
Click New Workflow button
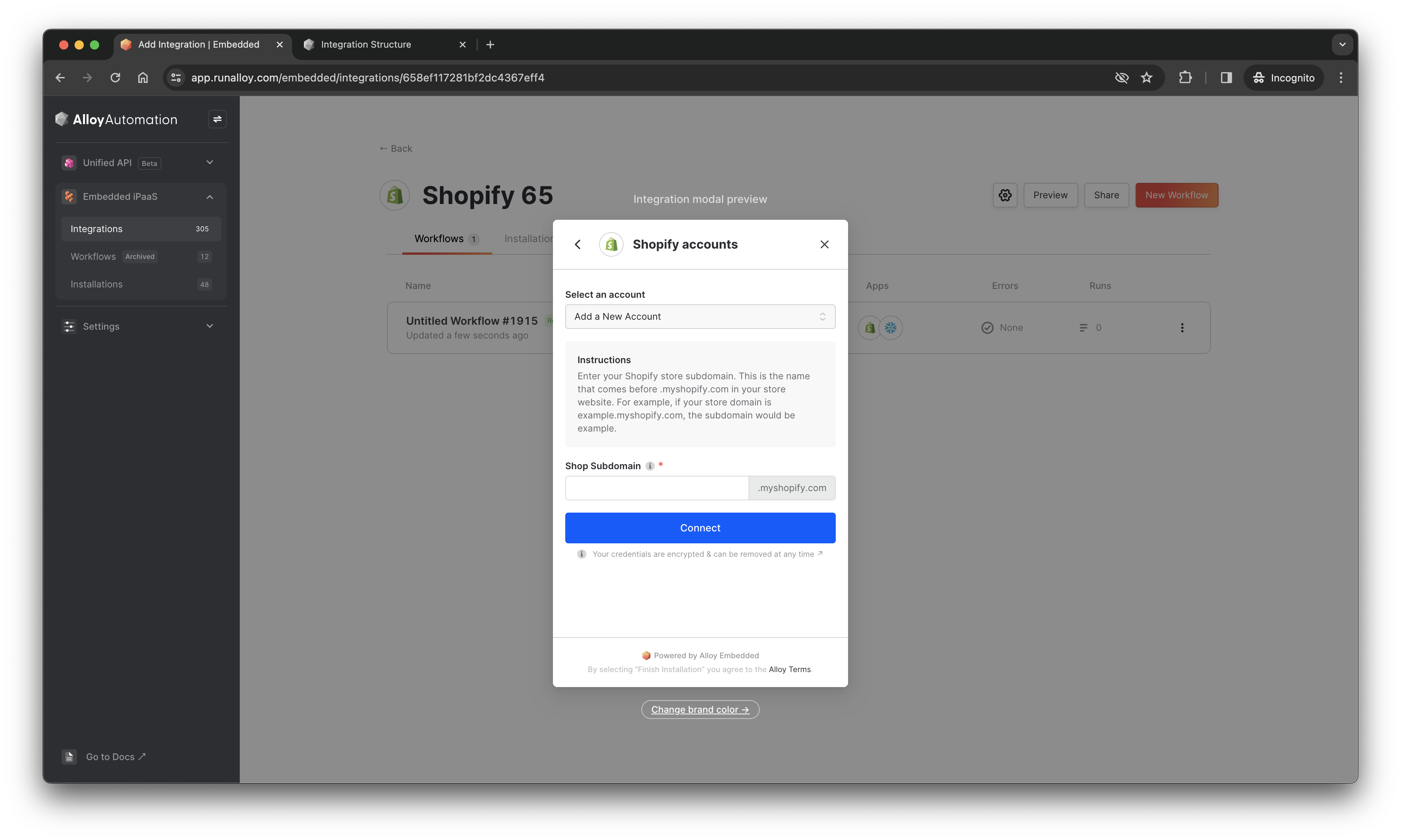coord(1176,195)
